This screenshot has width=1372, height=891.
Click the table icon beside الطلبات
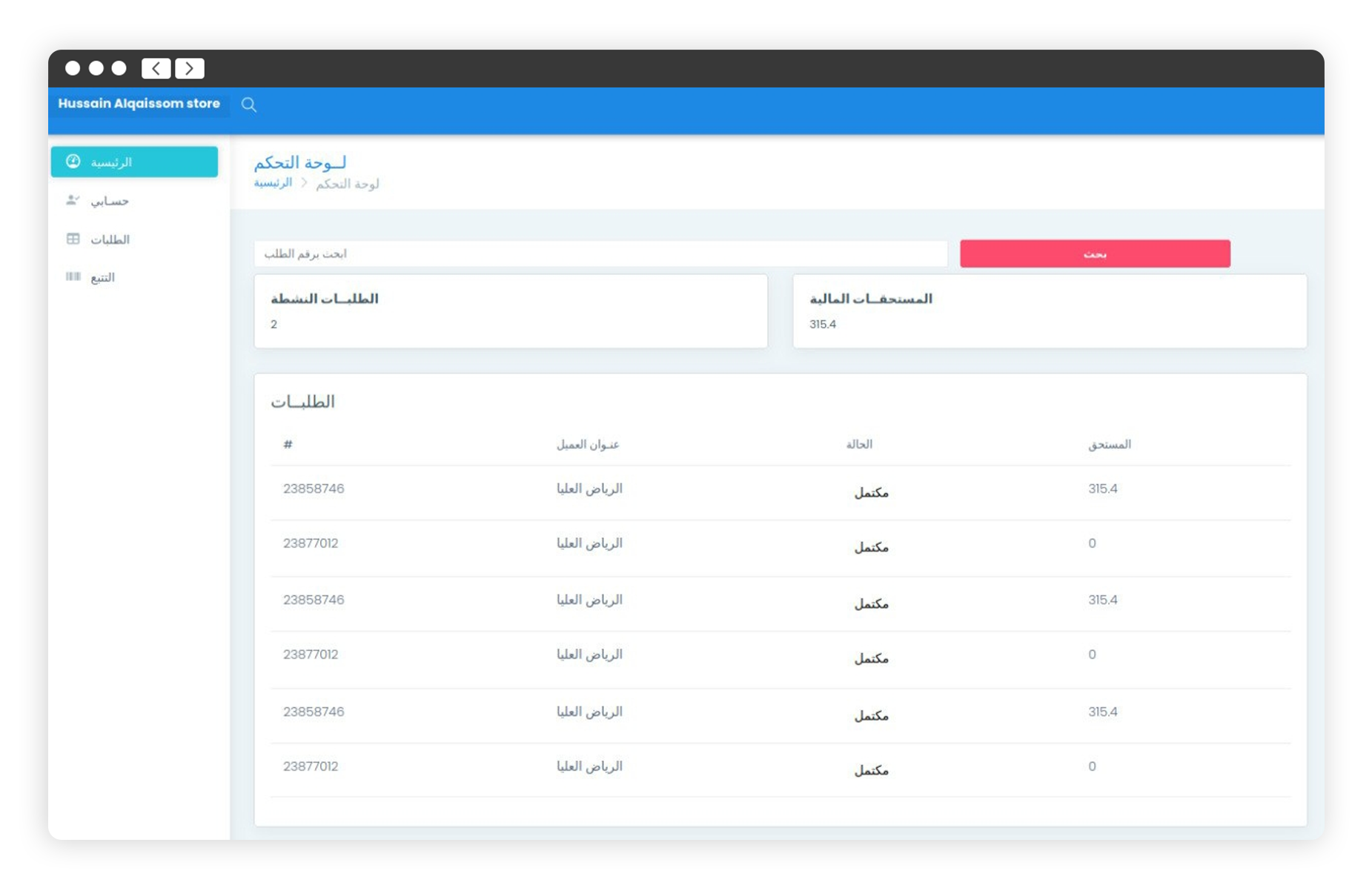click(73, 239)
